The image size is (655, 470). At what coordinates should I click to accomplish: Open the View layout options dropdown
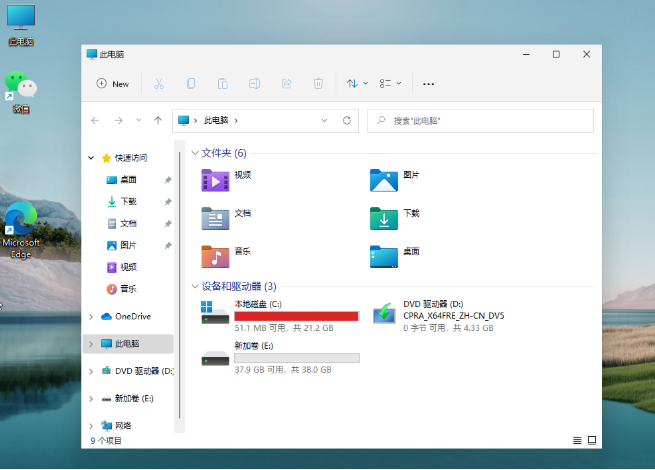(x=390, y=84)
